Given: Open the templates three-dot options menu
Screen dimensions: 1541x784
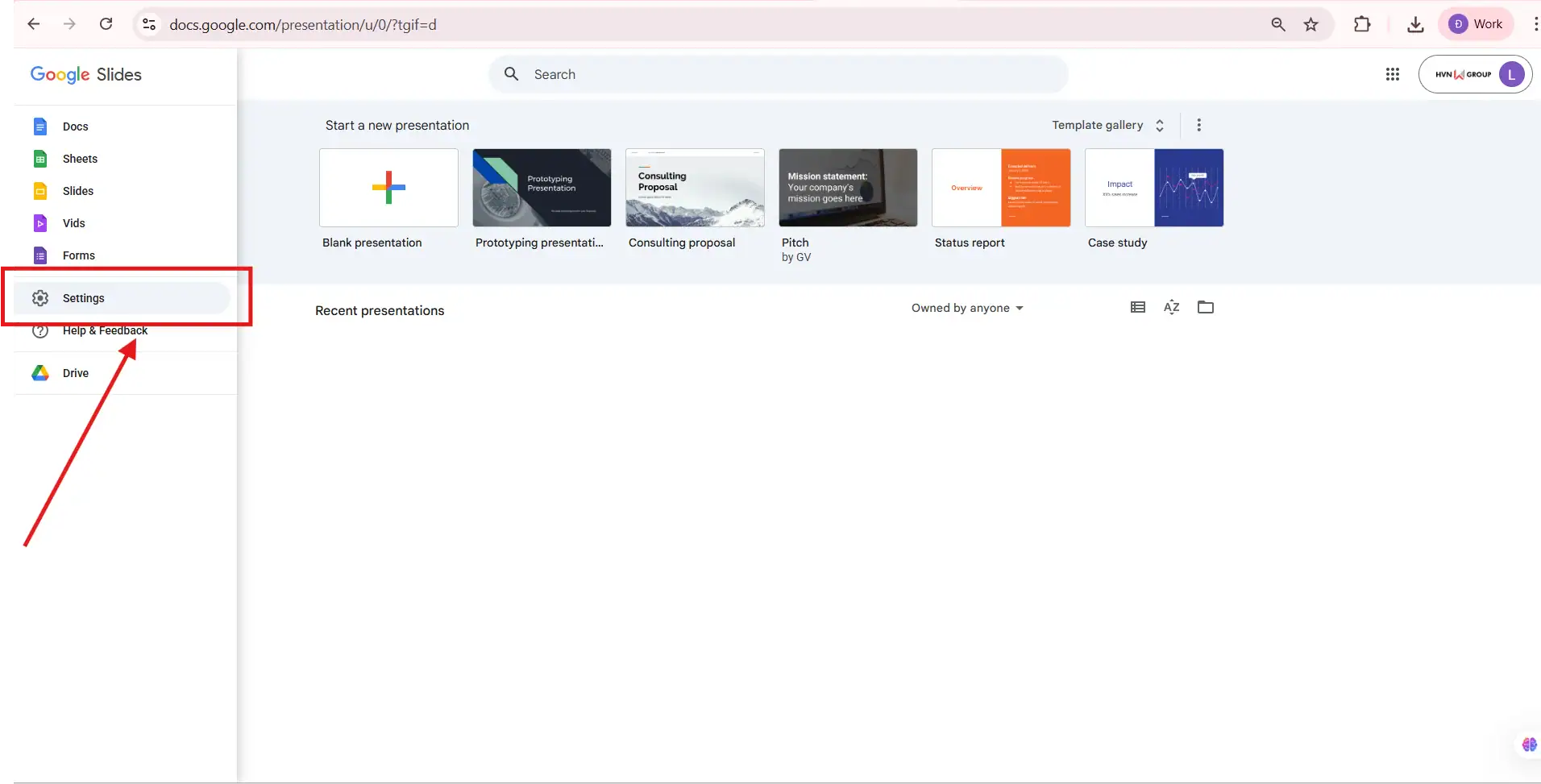Looking at the screenshot, I should coord(1198,125).
